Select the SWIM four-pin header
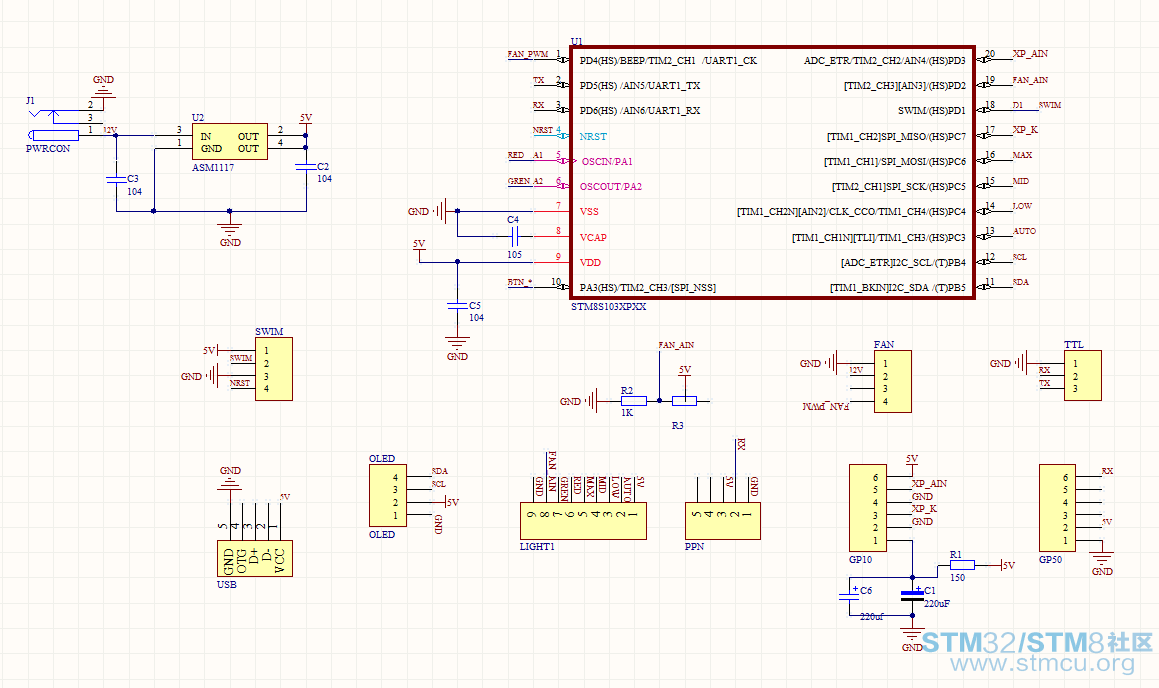The image size is (1159, 688). pos(273,369)
